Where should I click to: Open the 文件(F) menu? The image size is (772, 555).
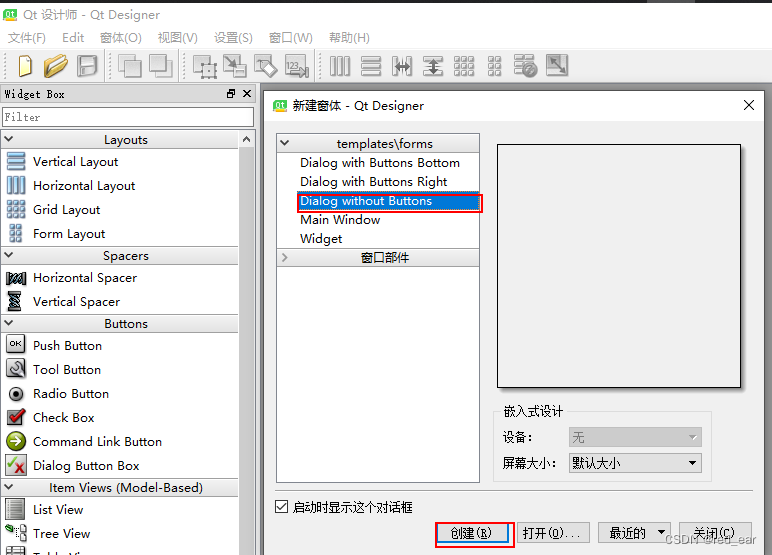click(x=27, y=38)
